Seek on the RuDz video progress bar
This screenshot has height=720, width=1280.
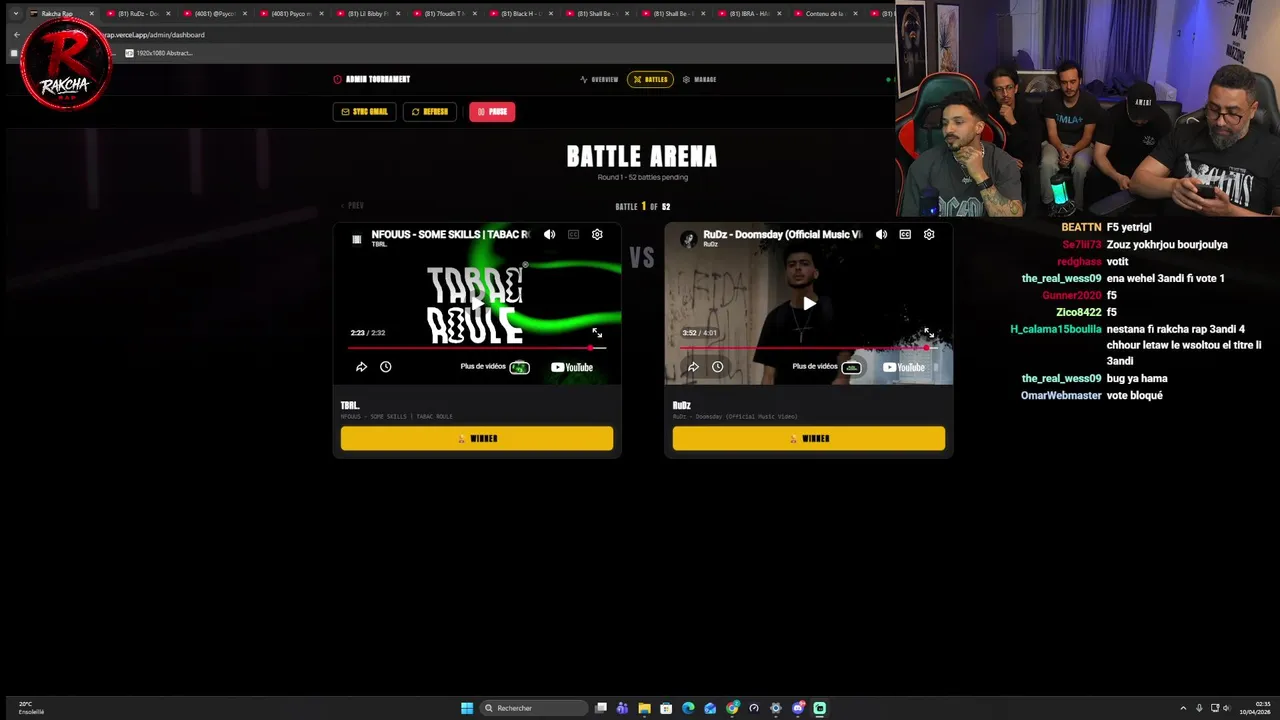tap(809, 348)
